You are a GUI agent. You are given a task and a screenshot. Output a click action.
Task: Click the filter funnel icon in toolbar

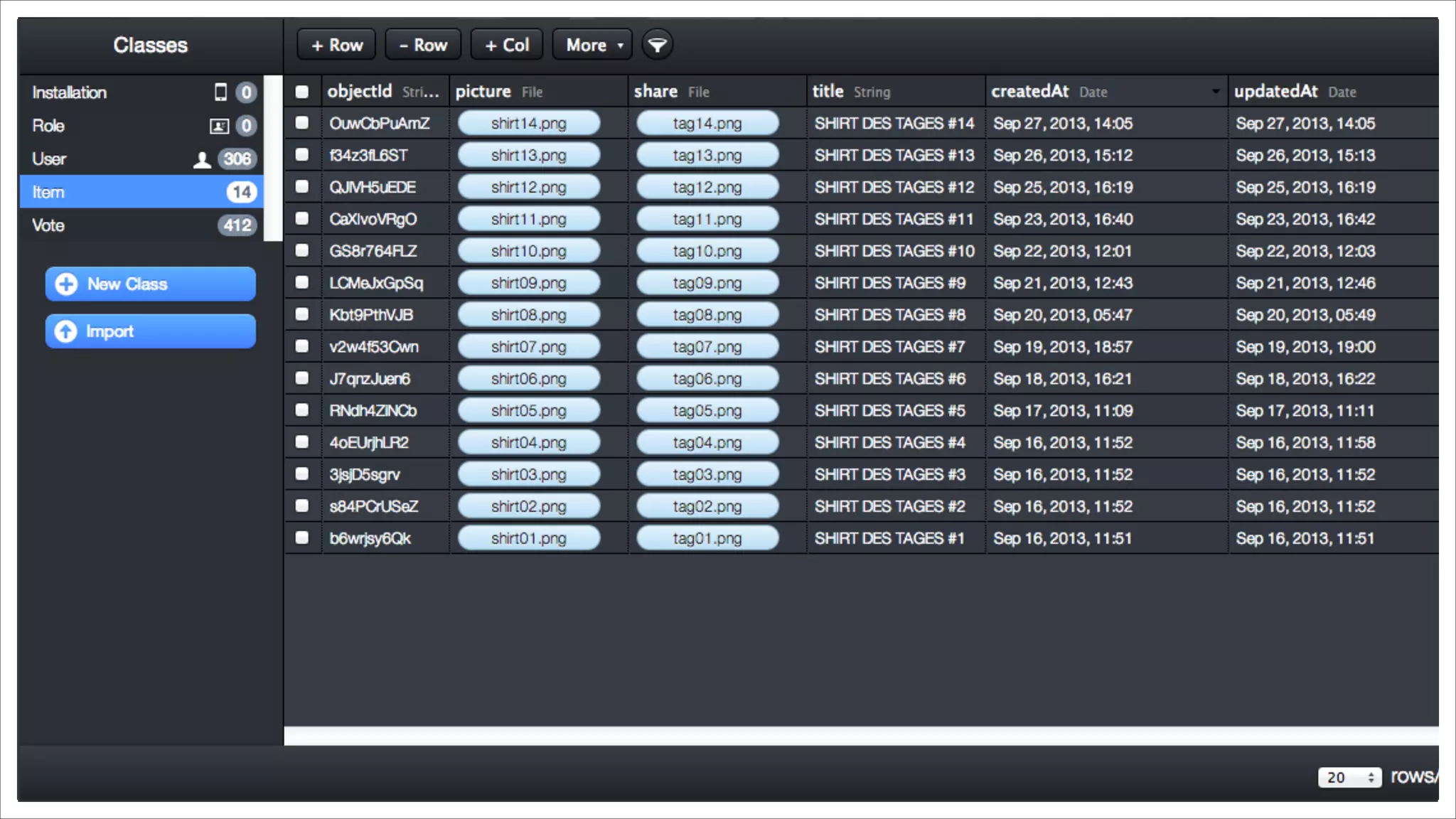657,45
